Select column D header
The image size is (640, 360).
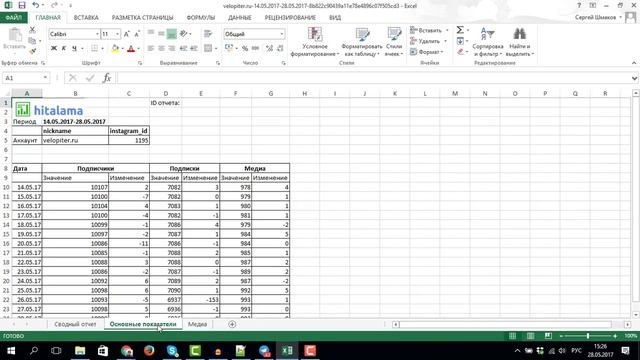point(165,93)
